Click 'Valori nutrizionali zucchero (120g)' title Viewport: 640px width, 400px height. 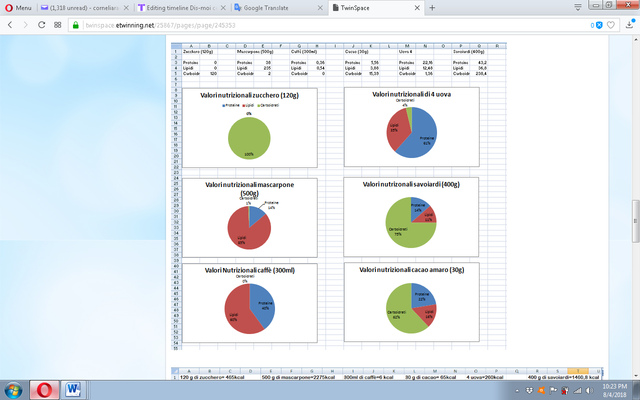click(249, 95)
